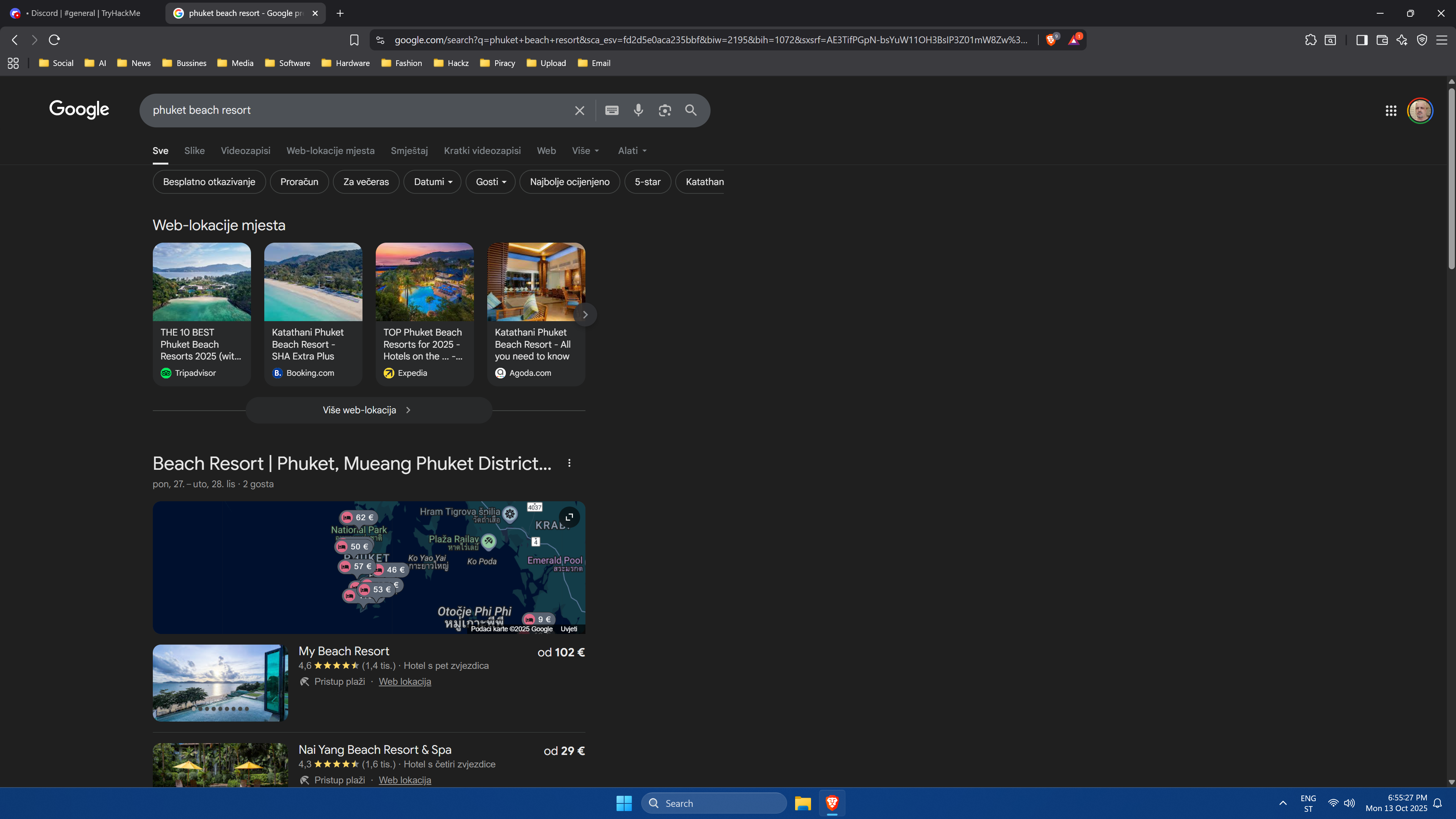The image size is (1456, 819).
Task: Bookmark this page using the bookmark icon
Action: tap(355, 40)
